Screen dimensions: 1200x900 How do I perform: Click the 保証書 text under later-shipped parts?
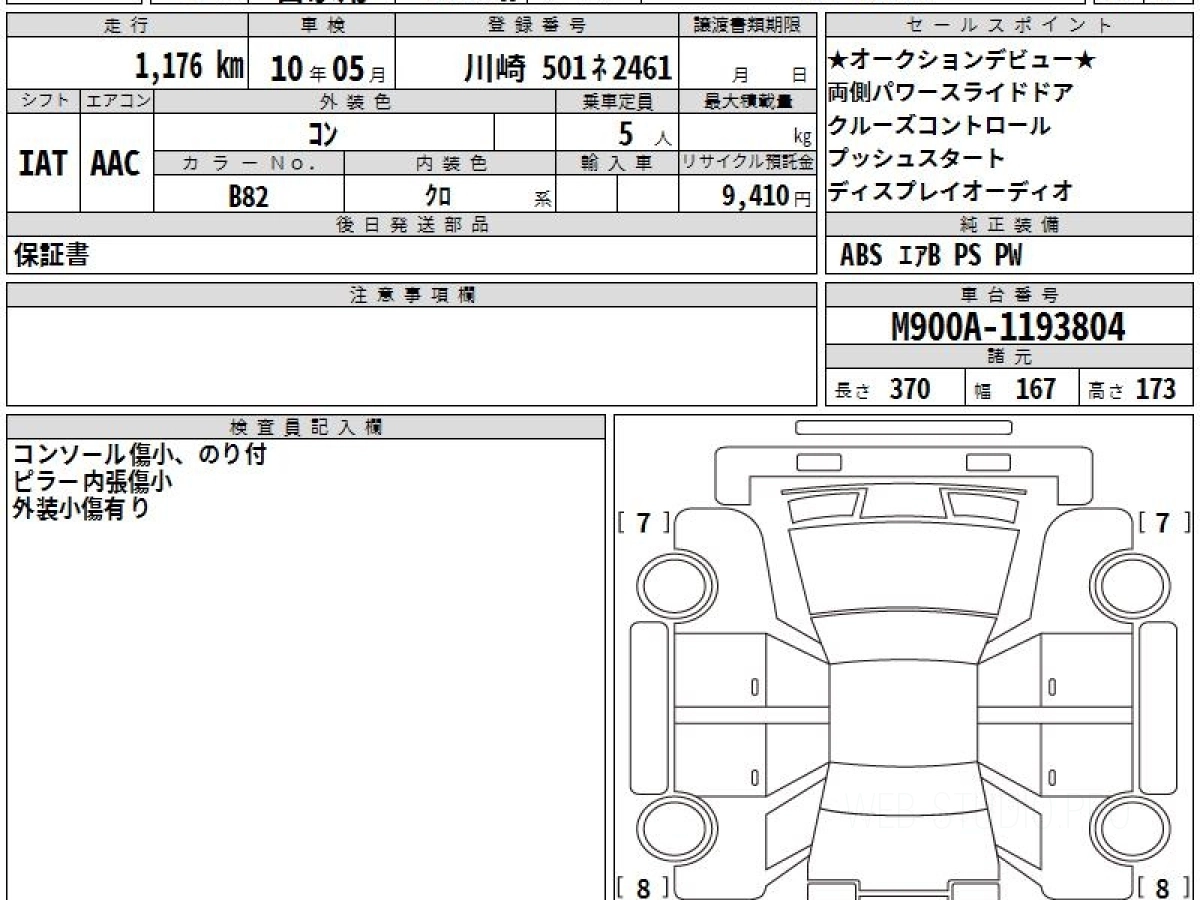(51, 255)
